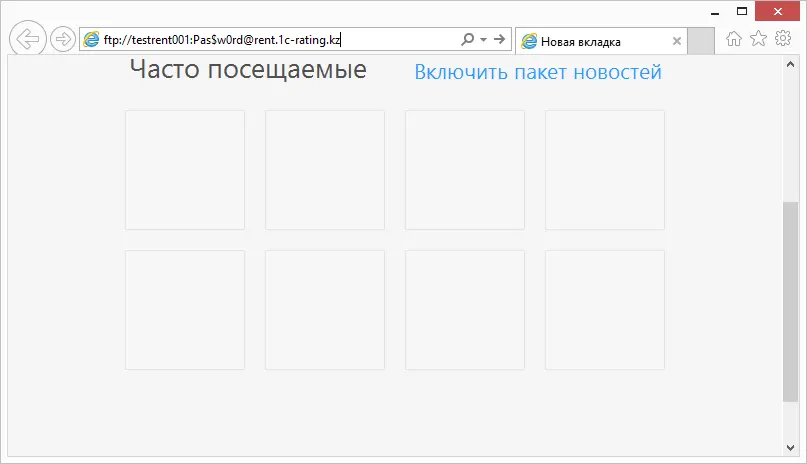This screenshot has width=807, height=464.
Task: Click the Internet Explorer icon in address bar
Action: point(91,40)
